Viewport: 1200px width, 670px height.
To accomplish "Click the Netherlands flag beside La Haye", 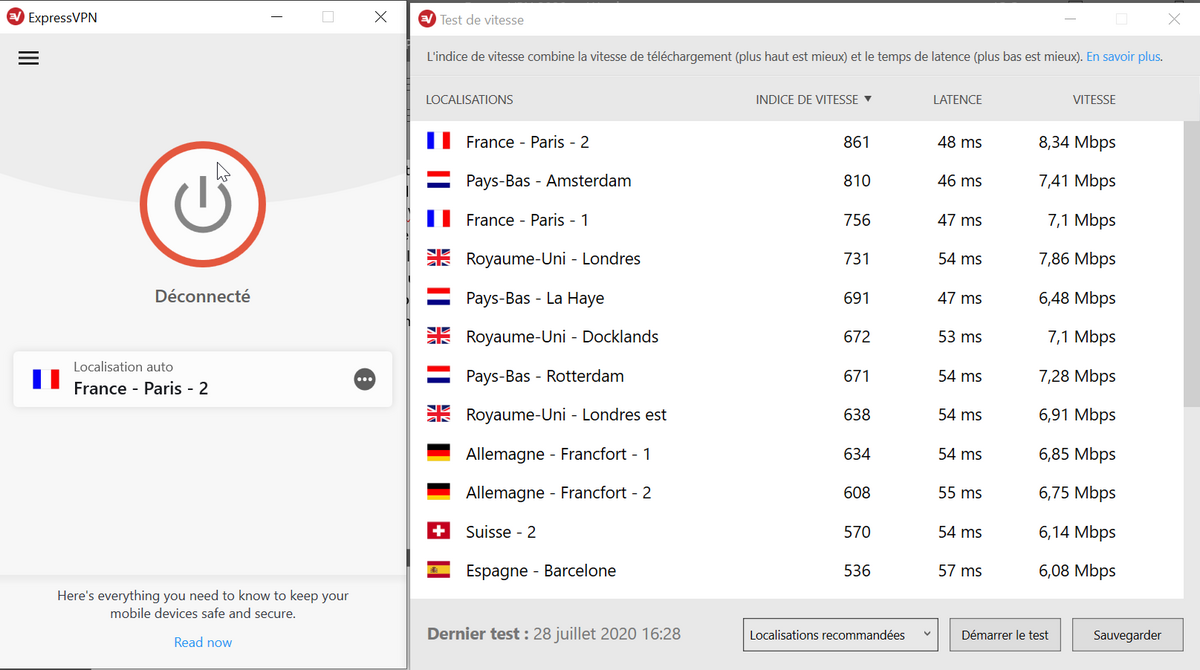I will tap(438, 298).
